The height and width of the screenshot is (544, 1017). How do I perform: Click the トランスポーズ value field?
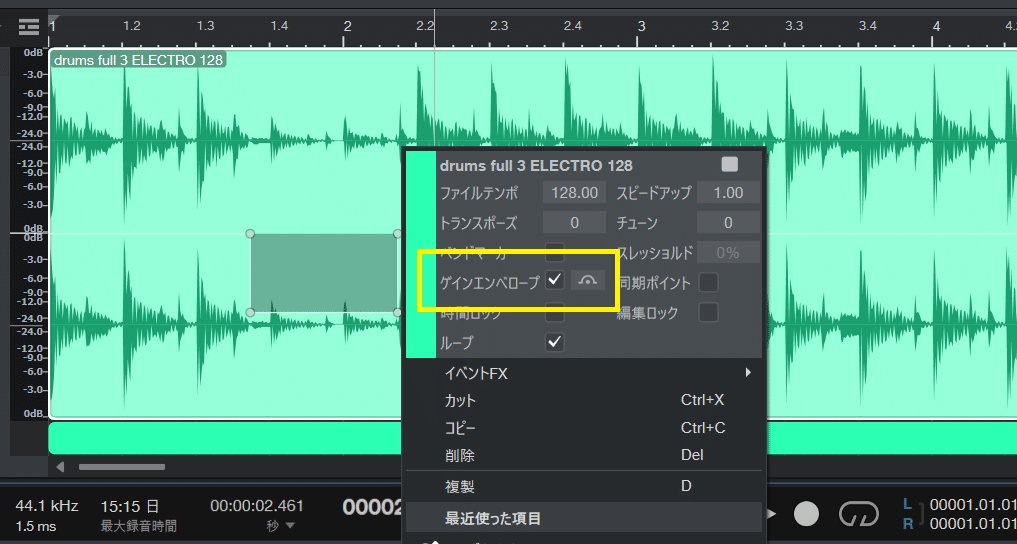tap(574, 222)
